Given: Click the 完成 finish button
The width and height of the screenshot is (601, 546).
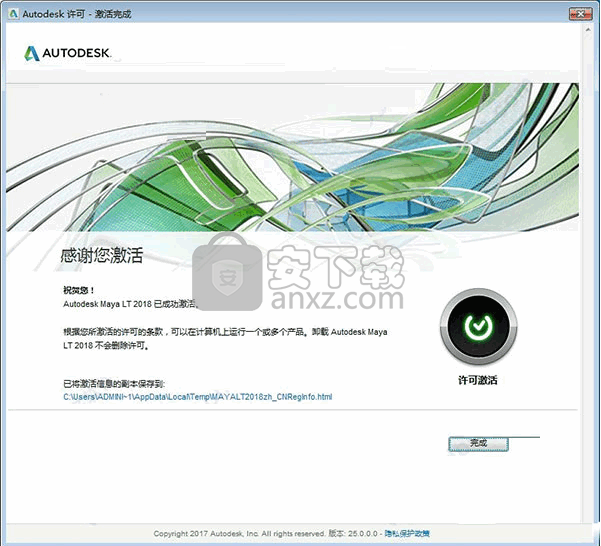Looking at the screenshot, I should click(478, 444).
